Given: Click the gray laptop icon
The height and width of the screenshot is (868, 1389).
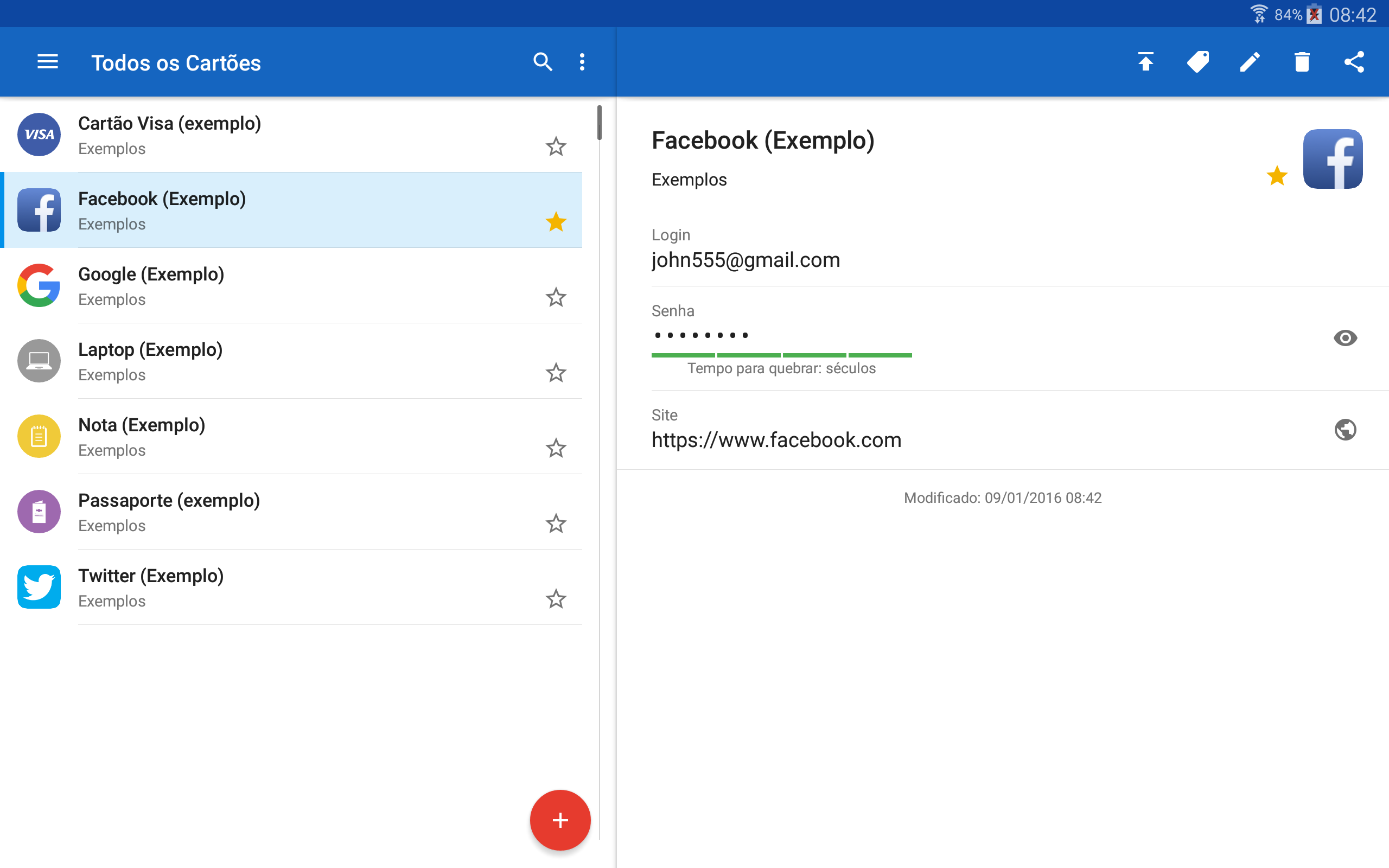Looking at the screenshot, I should (x=39, y=361).
